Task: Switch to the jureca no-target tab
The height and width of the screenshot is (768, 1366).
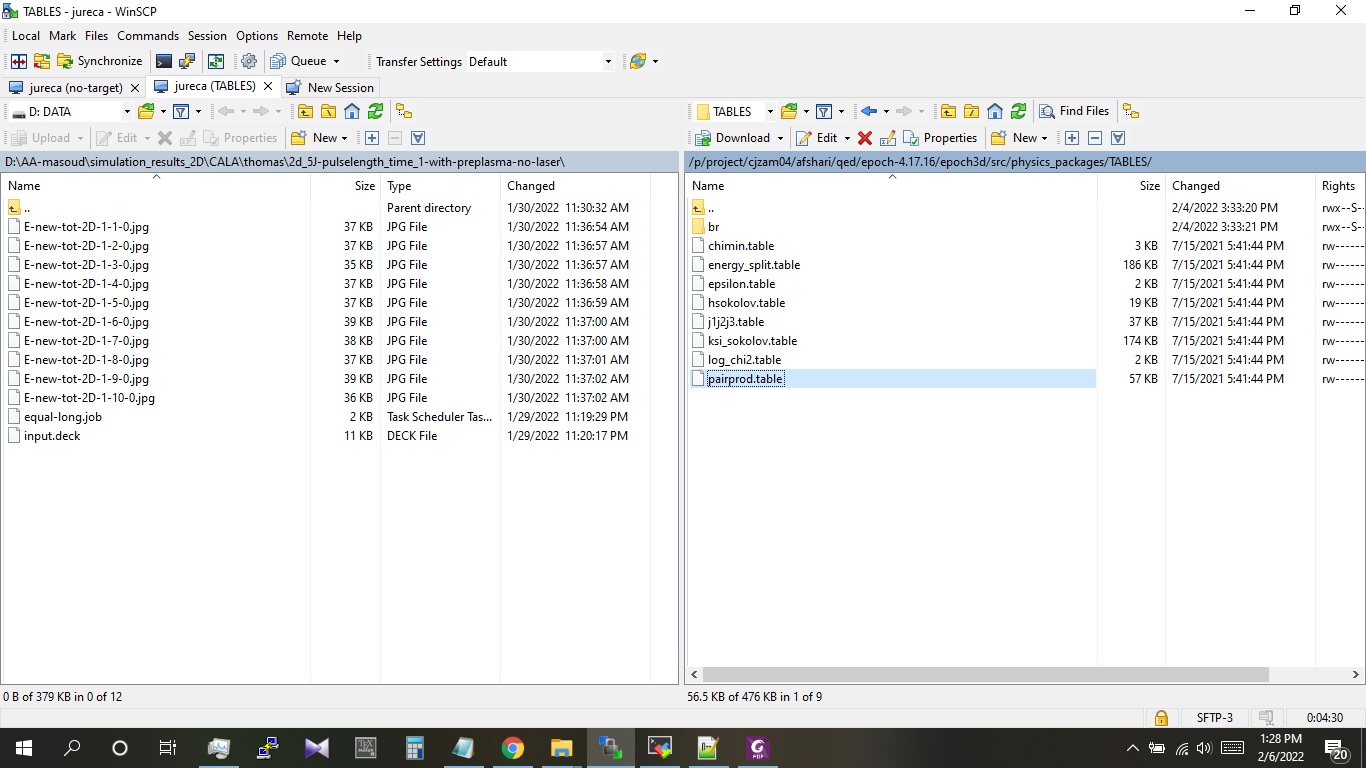Action: coord(70,87)
